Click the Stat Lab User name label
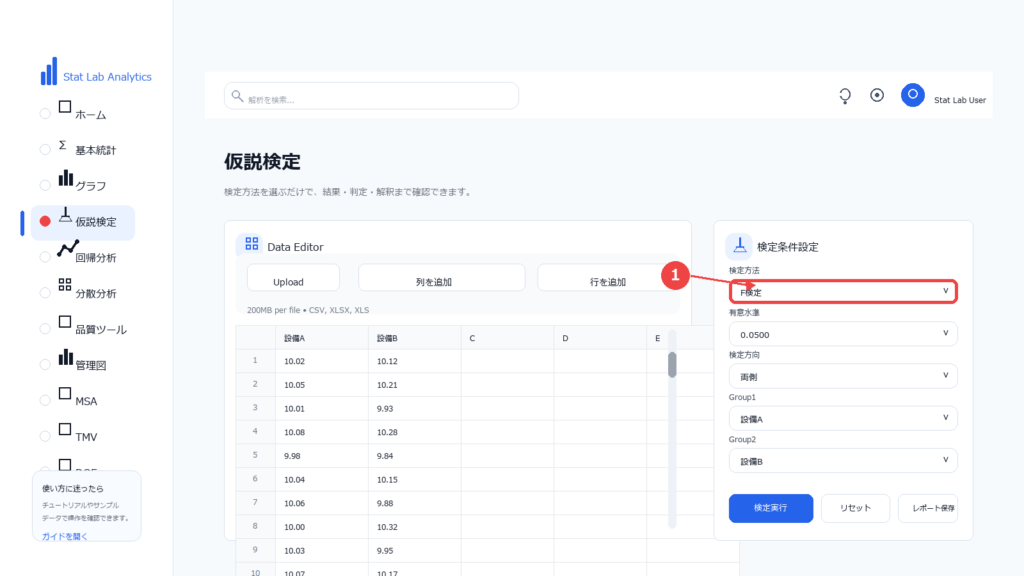The height and width of the screenshot is (576, 1024). click(959, 100)
